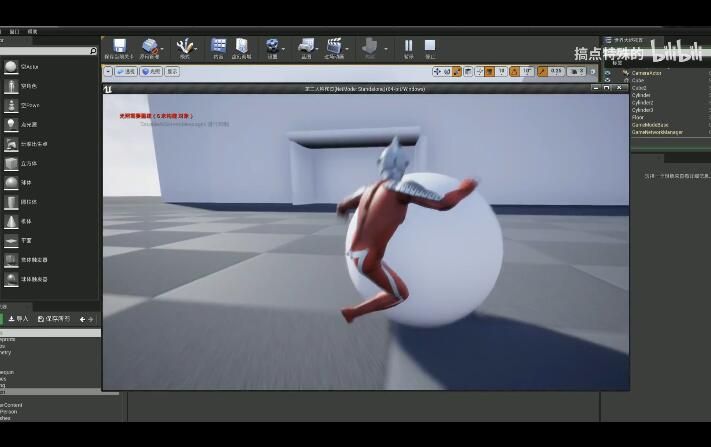Expand the Blueprints dropdown arrow
711x447 pixels.
317,49
